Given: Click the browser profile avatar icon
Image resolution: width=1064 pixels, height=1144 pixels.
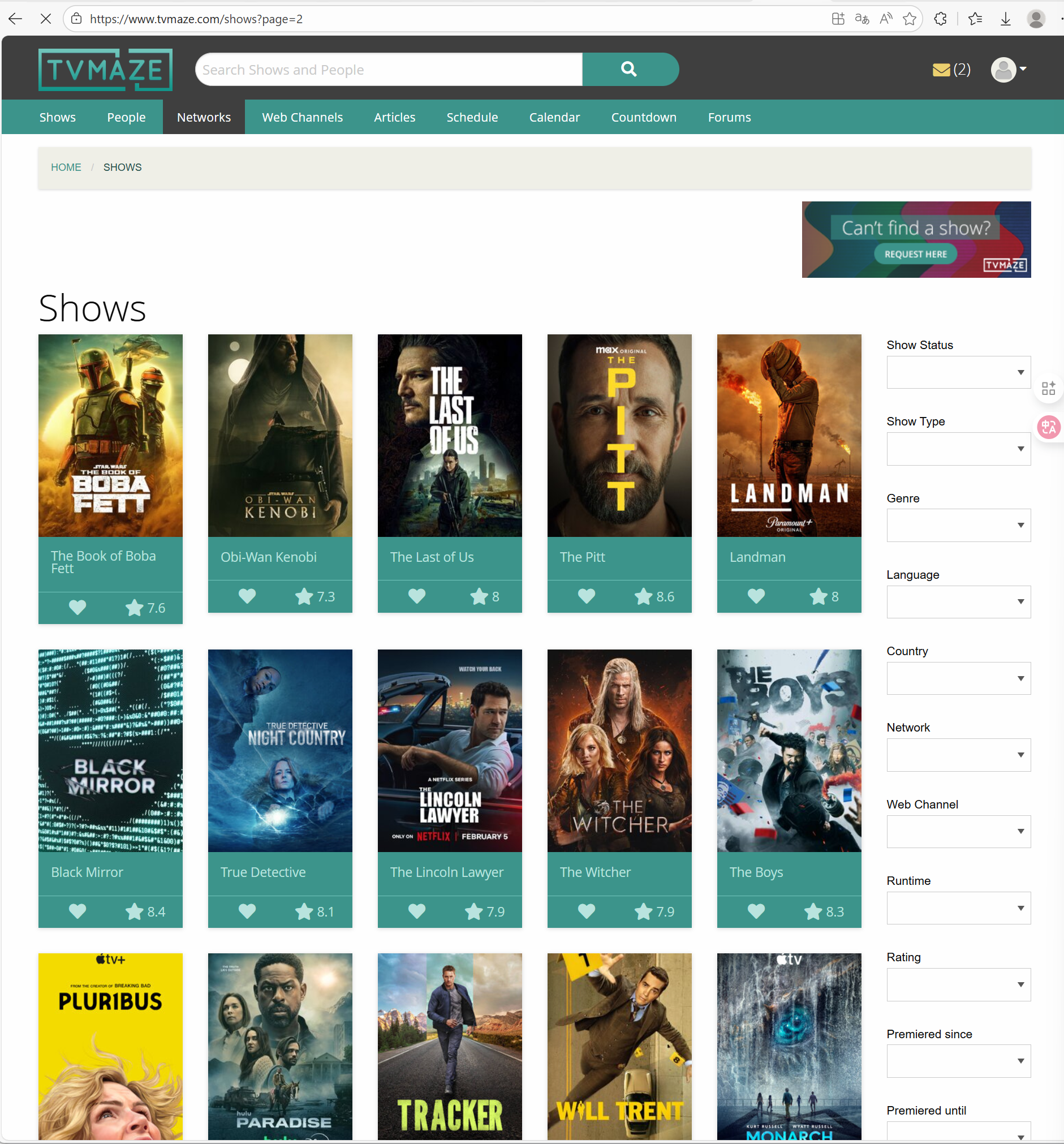Looking at the screenshot, I should (x=1036, y=19).
